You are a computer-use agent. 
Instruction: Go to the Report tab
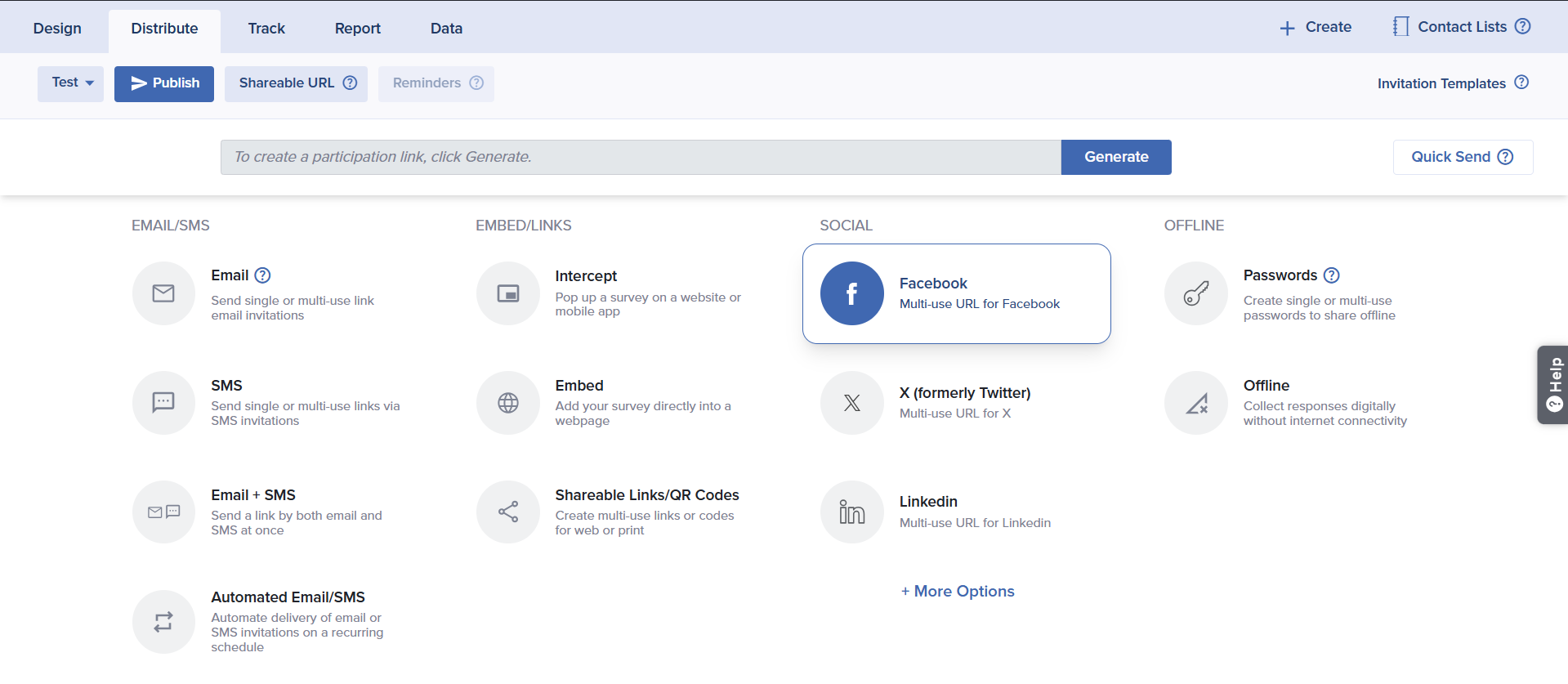[x=357, y=29]
